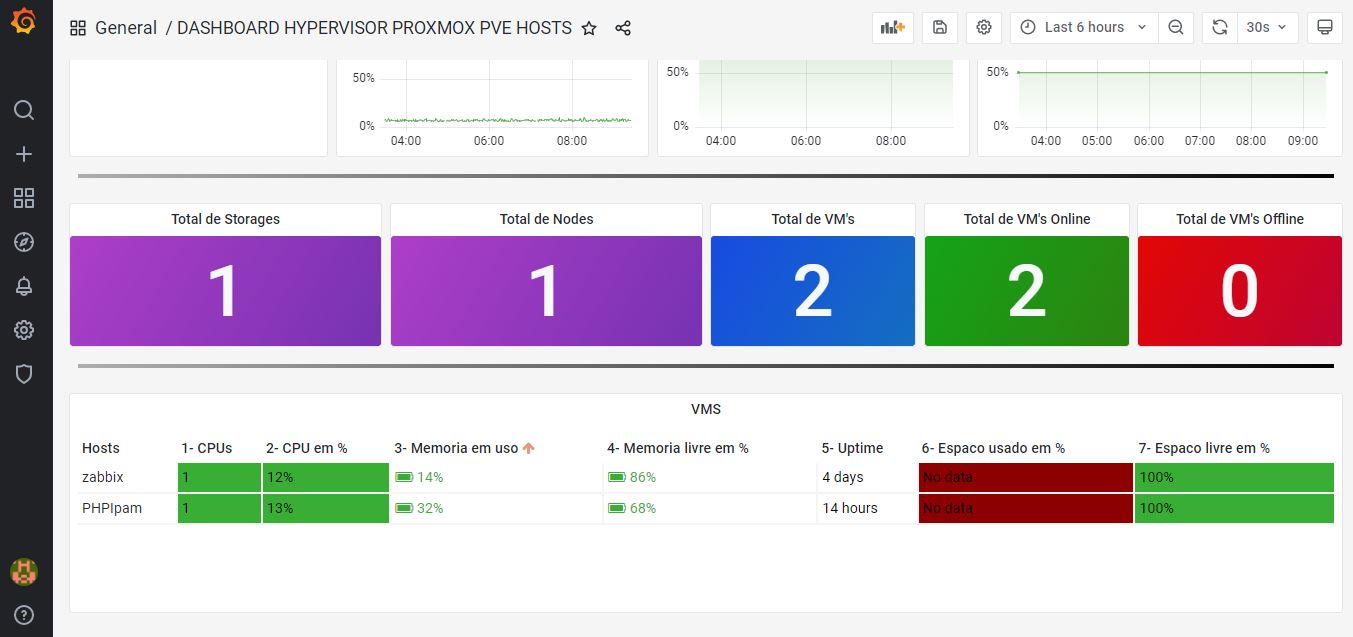This screenshot has height=637, width=1353.
Task: Open the search dashboards icon in sidebar
Action: click(24, 110)
